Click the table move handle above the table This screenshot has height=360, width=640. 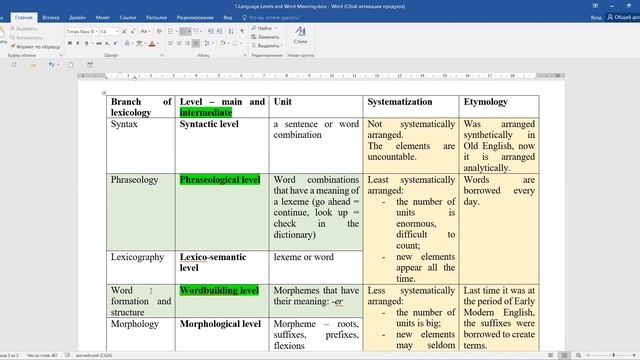(104, 93)
